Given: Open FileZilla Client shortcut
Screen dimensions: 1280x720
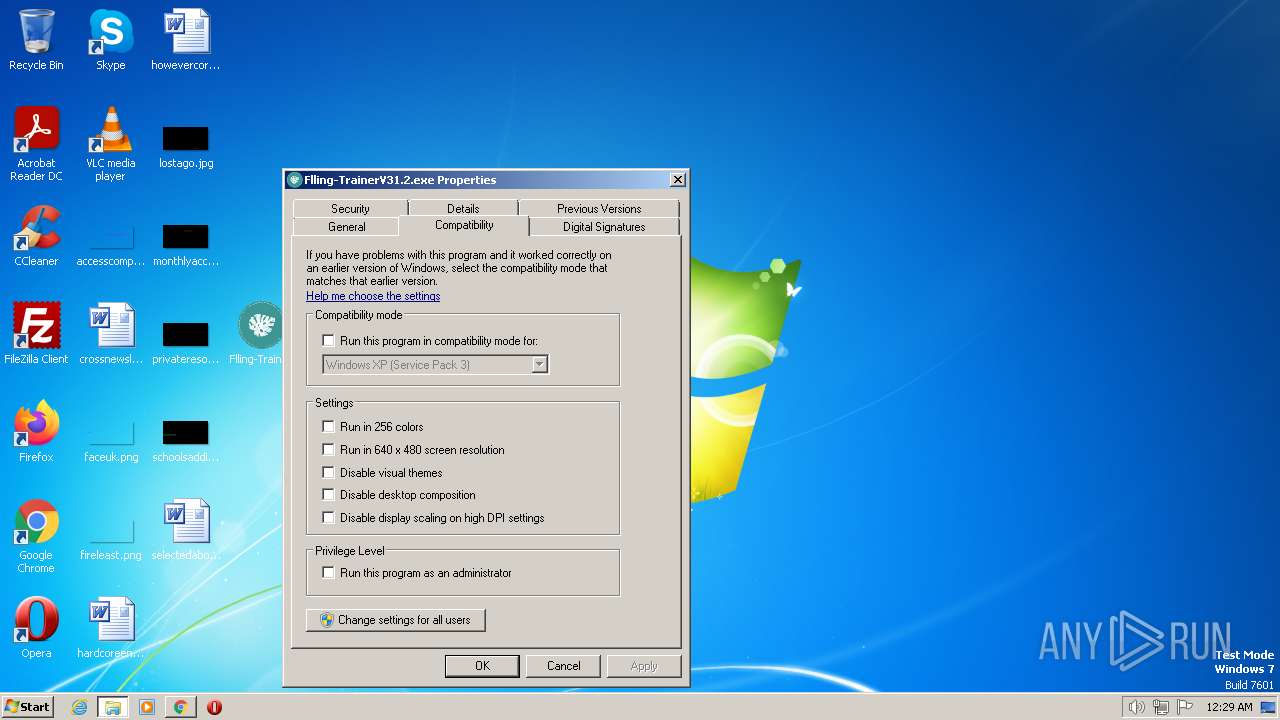Looking at the screenshot, I should [x=36, y=333].
